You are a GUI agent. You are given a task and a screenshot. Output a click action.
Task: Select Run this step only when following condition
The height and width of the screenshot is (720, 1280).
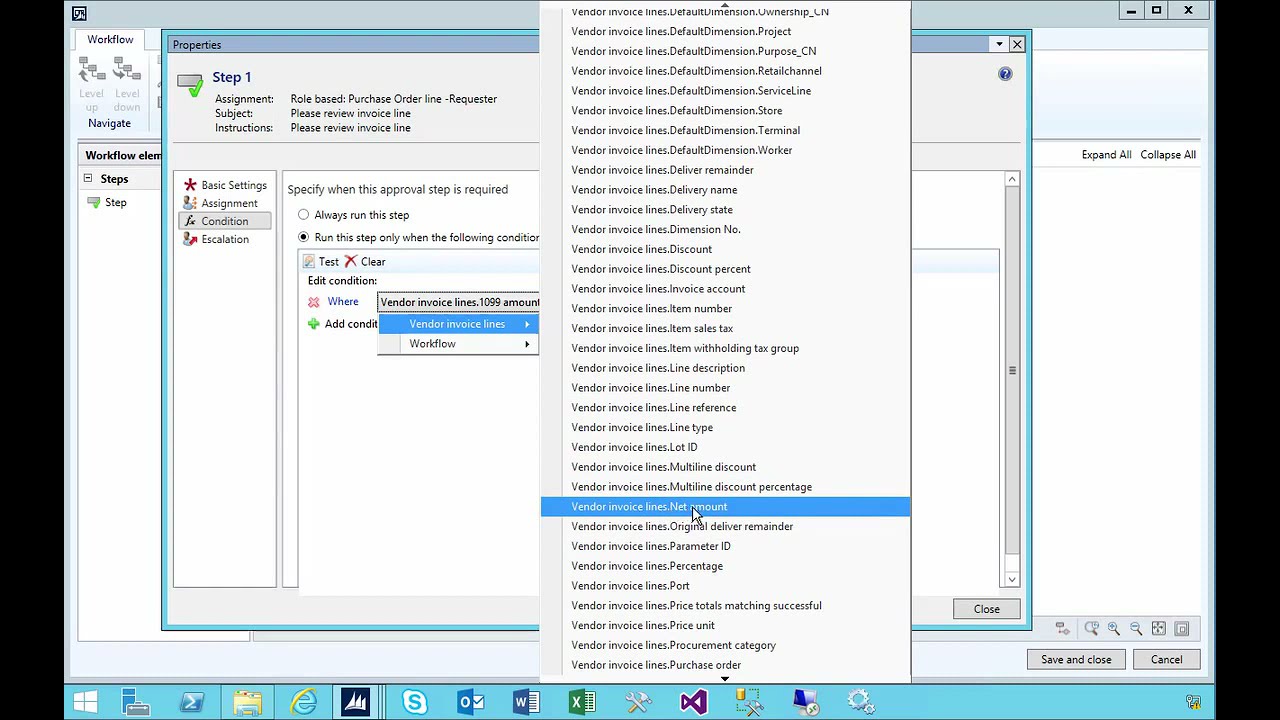tap(304, 237)
